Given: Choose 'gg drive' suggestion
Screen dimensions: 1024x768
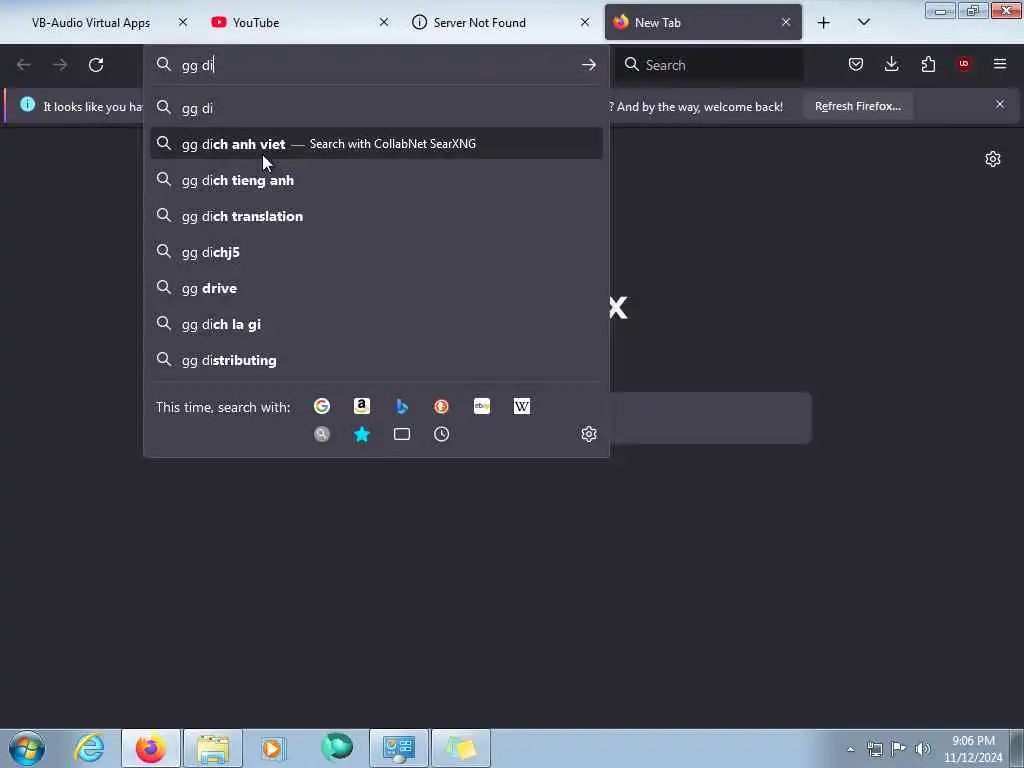Looking at the screenshot, I should [x=376, y=288].
